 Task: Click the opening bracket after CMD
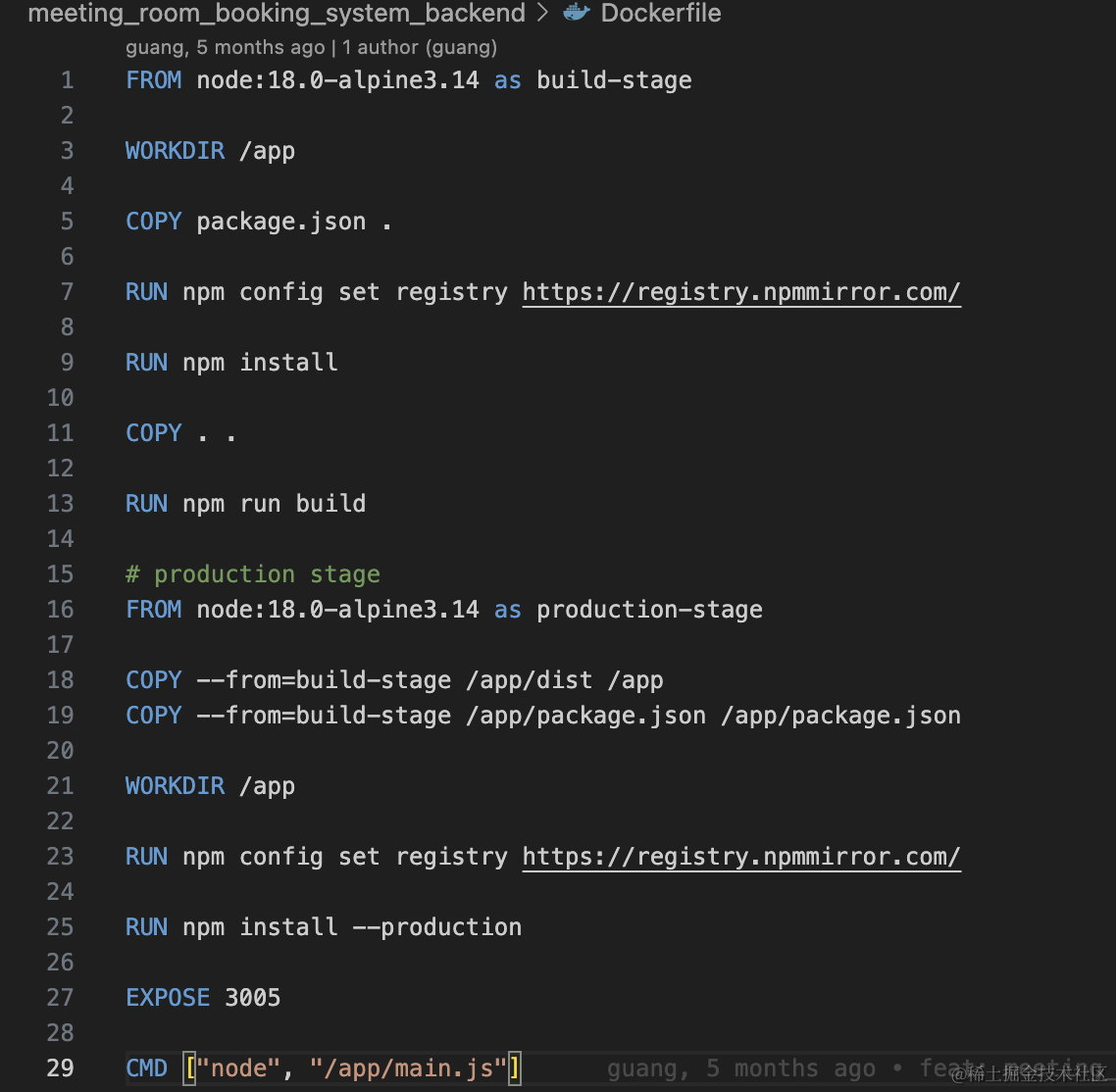[x=189, y=1067]
